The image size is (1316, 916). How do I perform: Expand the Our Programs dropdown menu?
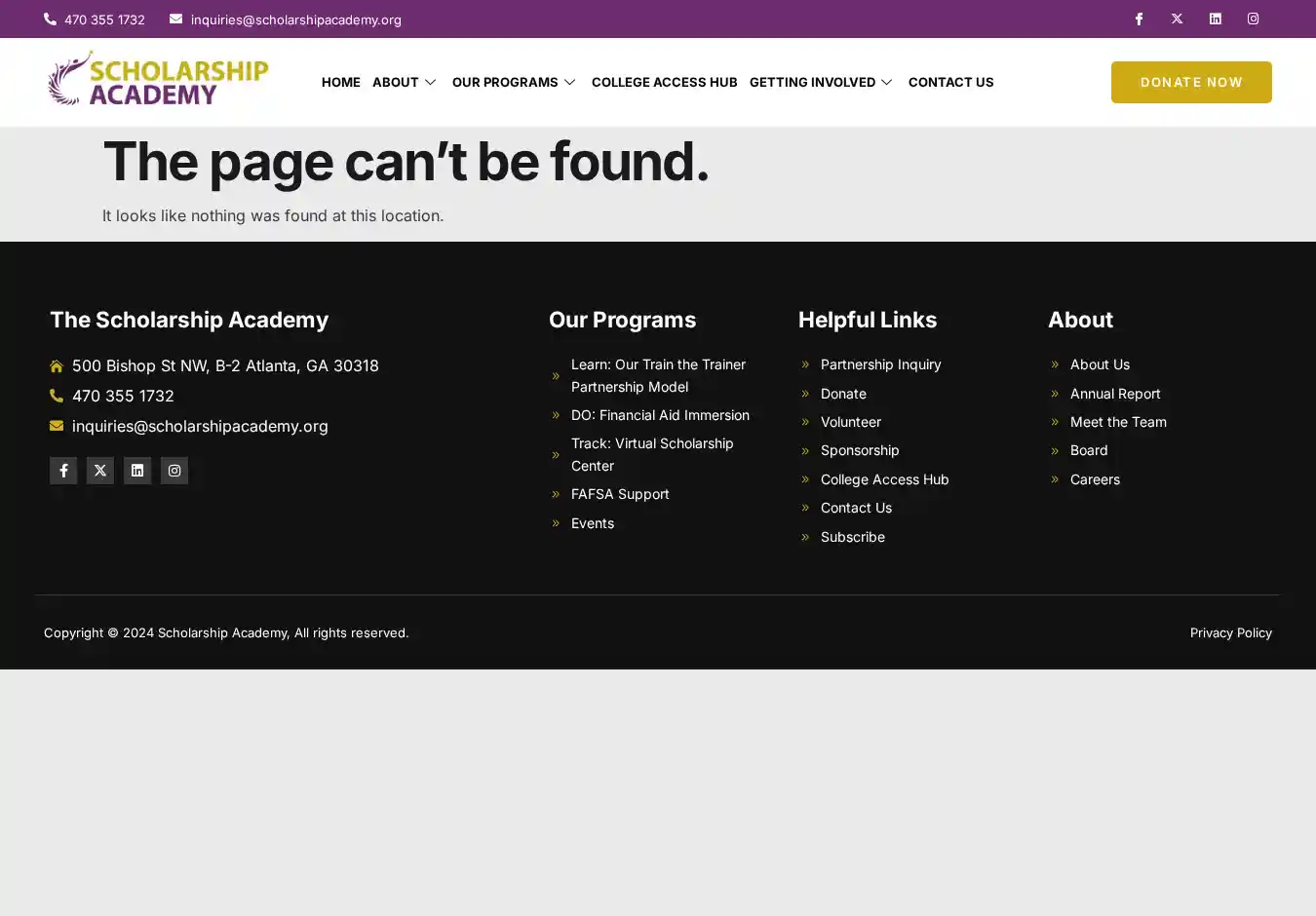pyautogui.click(x=514, y=82)
